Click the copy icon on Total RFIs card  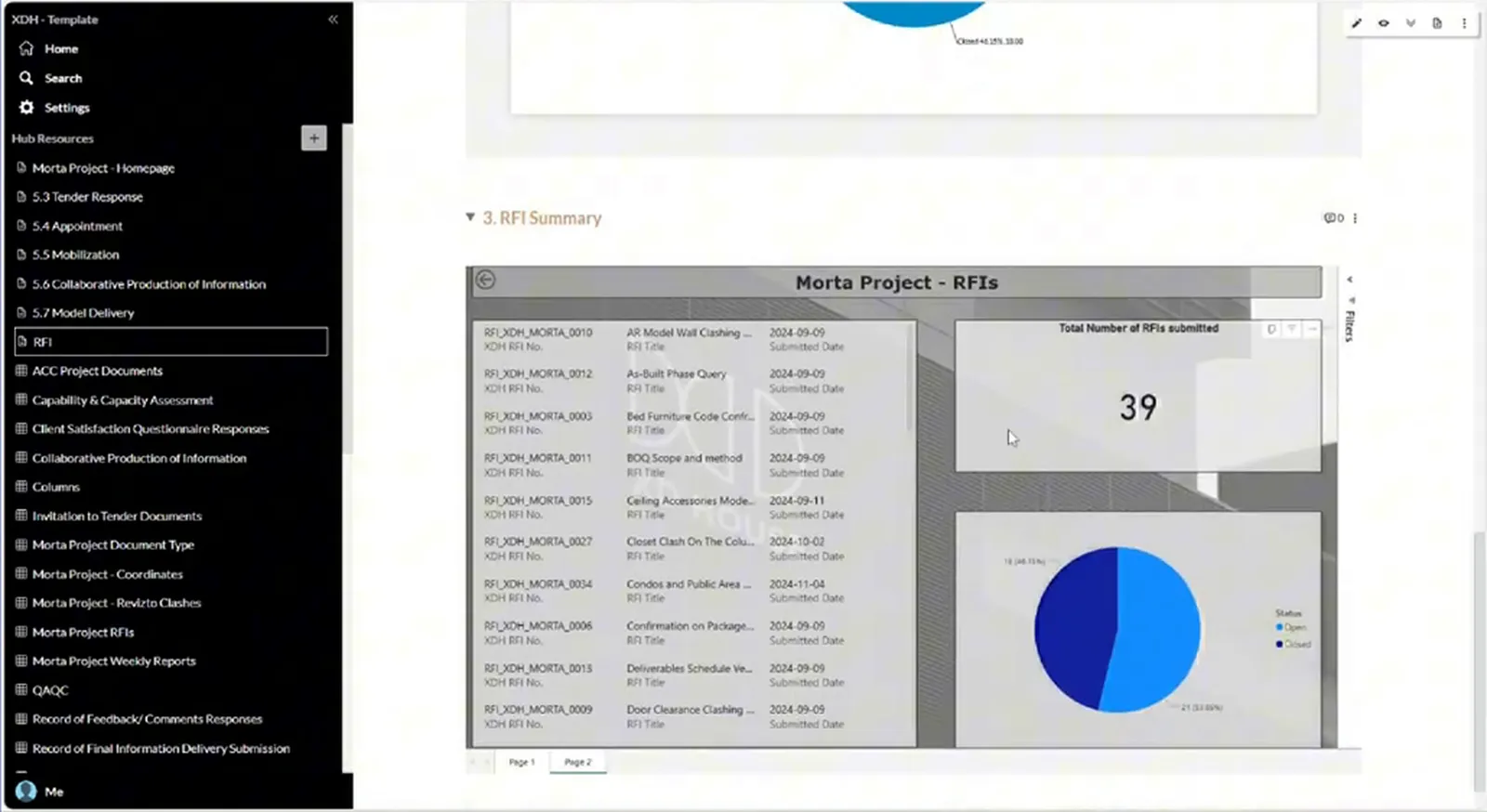coord(1271,329)
